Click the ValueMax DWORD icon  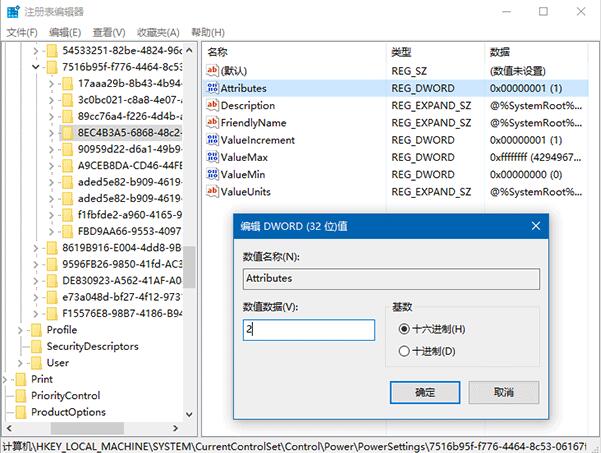point(212,157)
